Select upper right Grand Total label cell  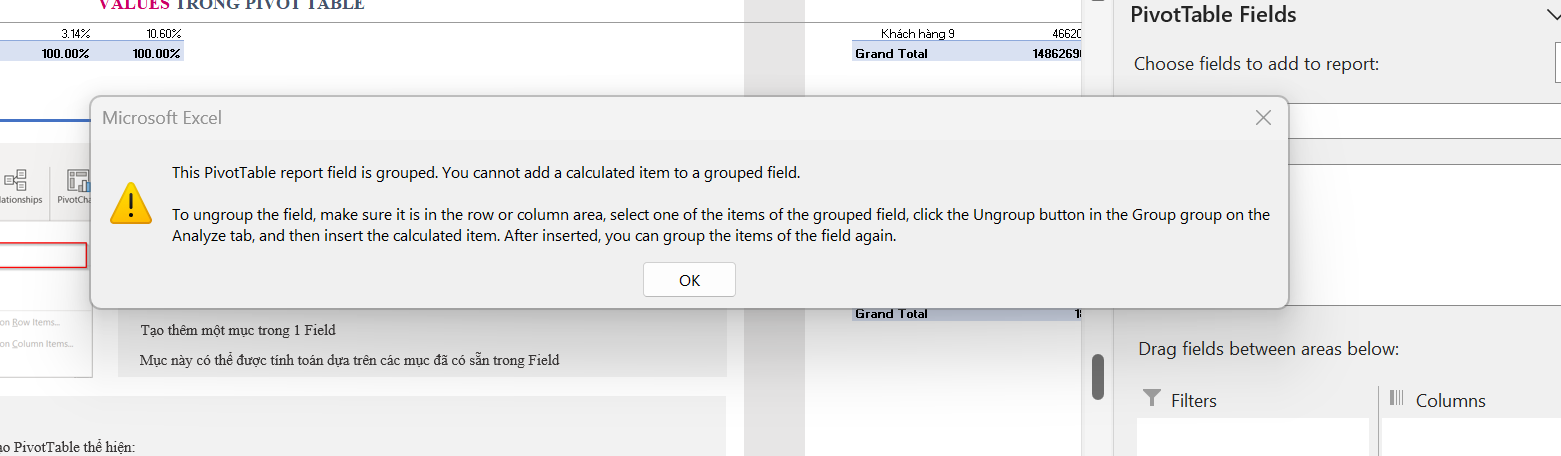(891, 53)
